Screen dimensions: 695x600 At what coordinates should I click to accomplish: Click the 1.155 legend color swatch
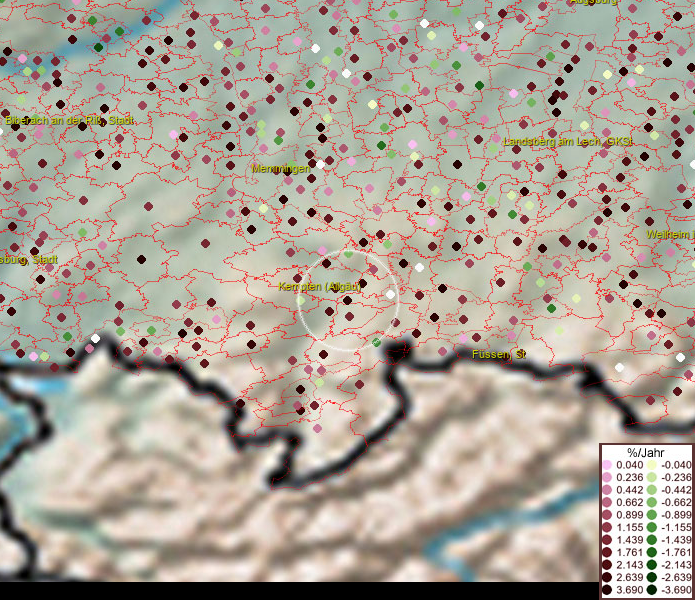pos(608,526)
